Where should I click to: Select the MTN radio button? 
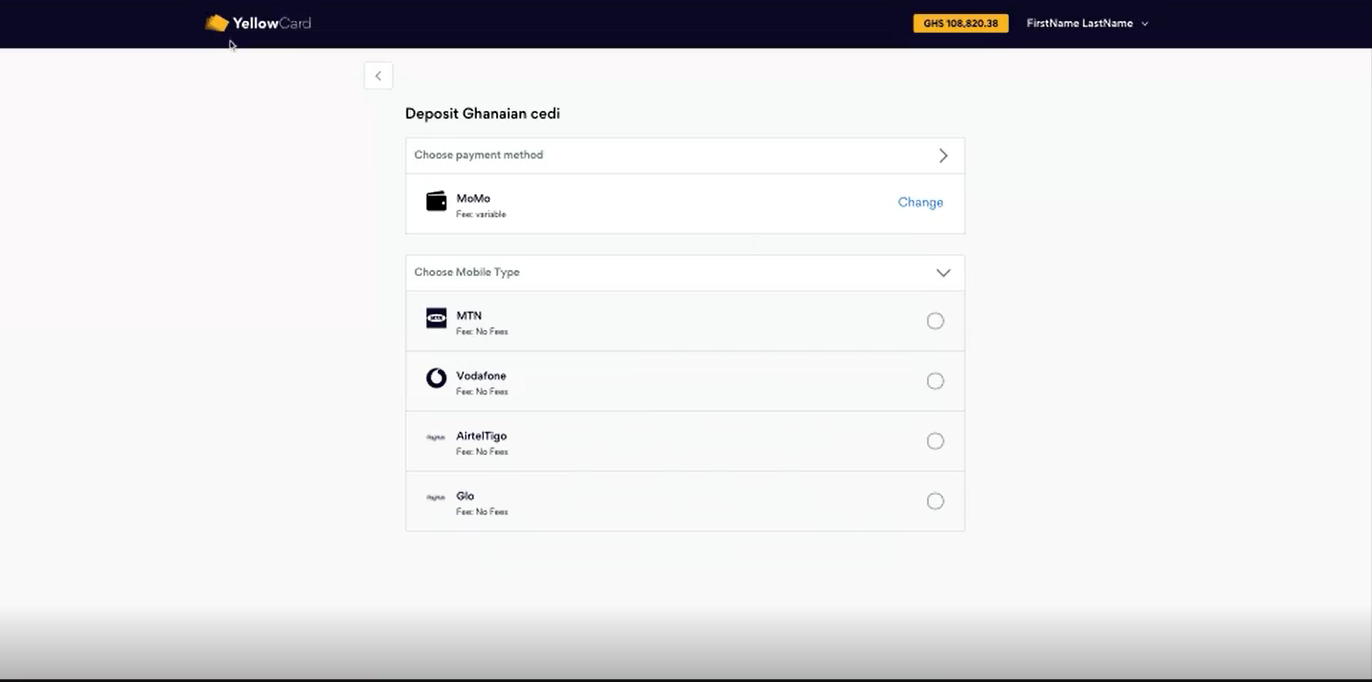935,321
